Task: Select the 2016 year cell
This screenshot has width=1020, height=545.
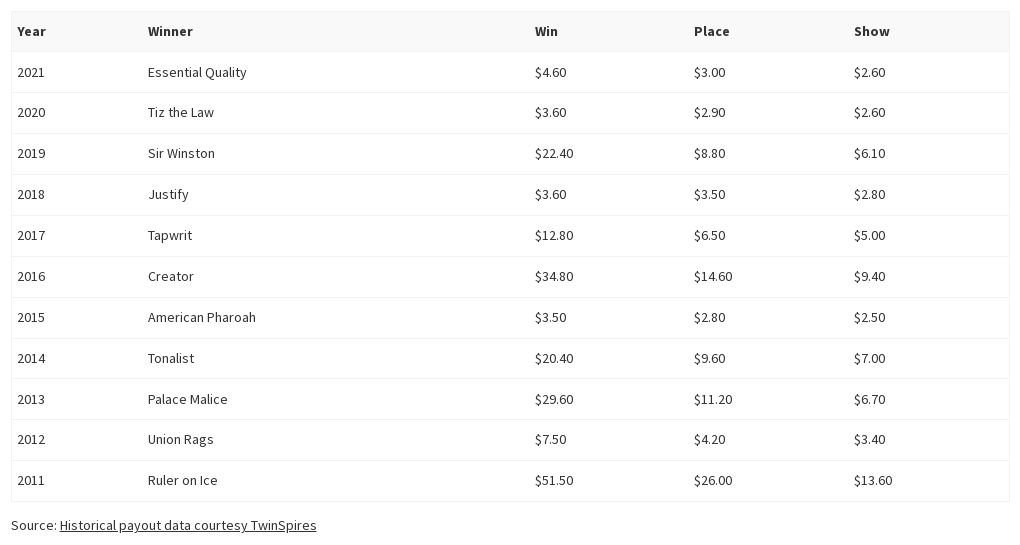Action: click(31, 276)
